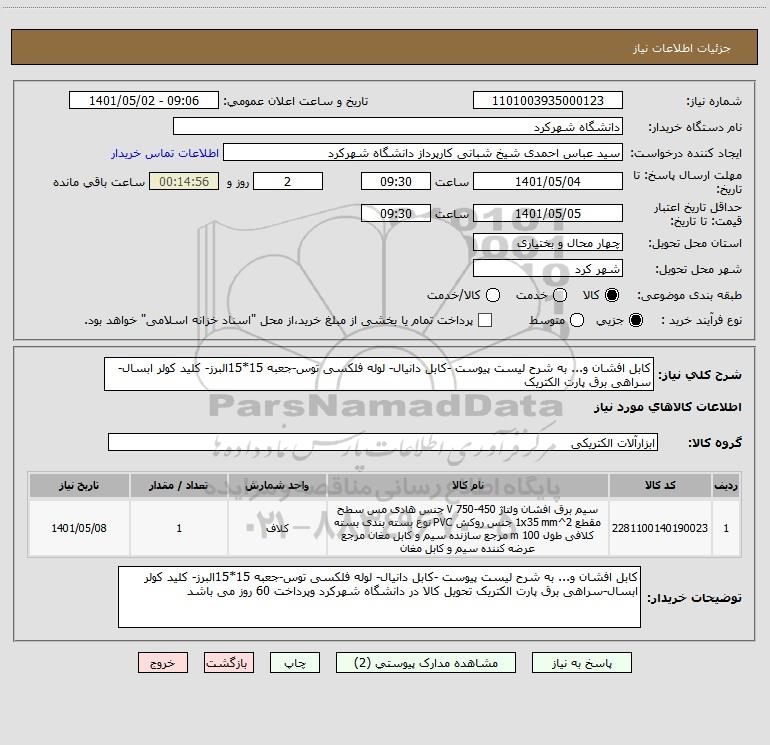Select the خدمت radio button
This screenshot has width=770, height=745.
(x=560, y=295)
